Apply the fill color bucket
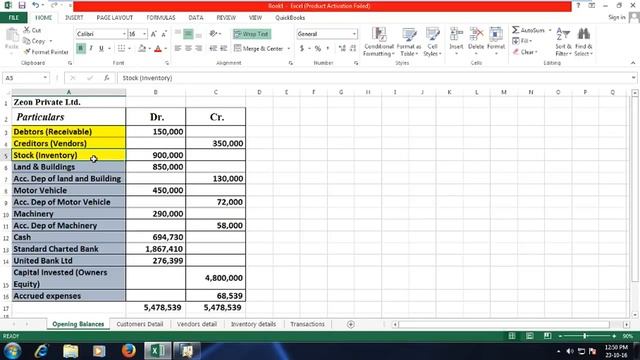Screen dimensions: 640x360 [x=141, y=48]
